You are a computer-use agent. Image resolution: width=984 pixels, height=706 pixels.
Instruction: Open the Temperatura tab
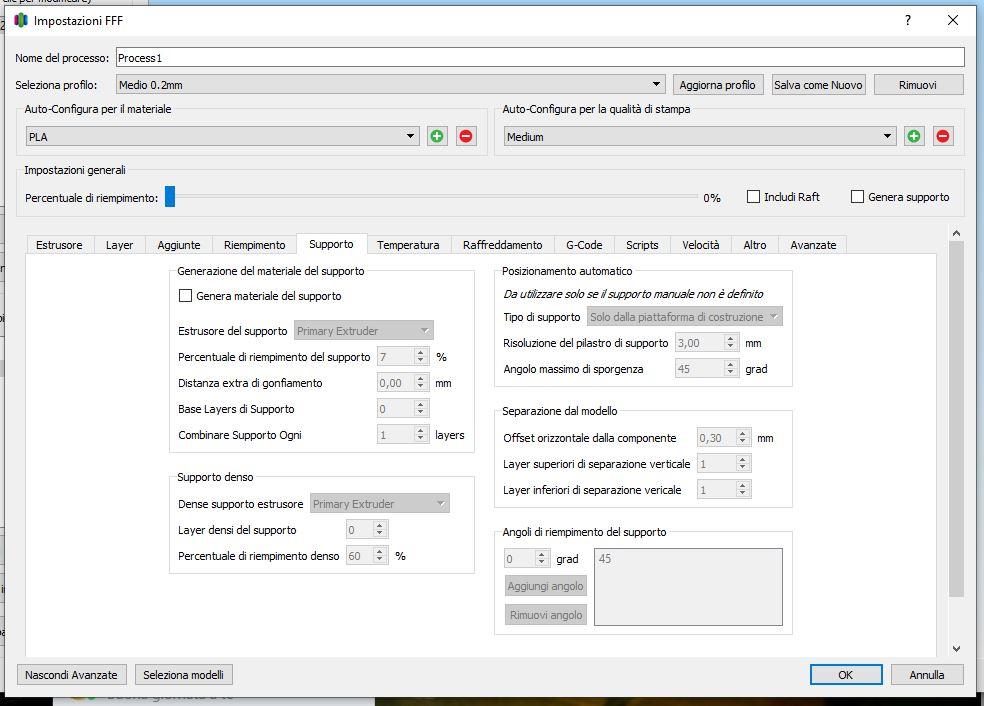(408, 245)
